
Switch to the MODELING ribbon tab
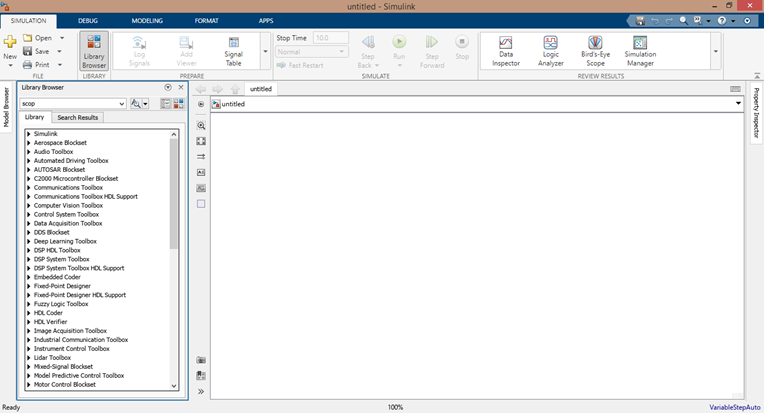tap(147, 20)
